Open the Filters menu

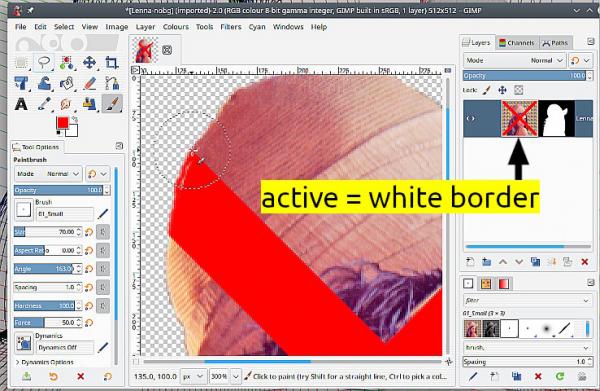pyautogui.click(x=231, y=27)
